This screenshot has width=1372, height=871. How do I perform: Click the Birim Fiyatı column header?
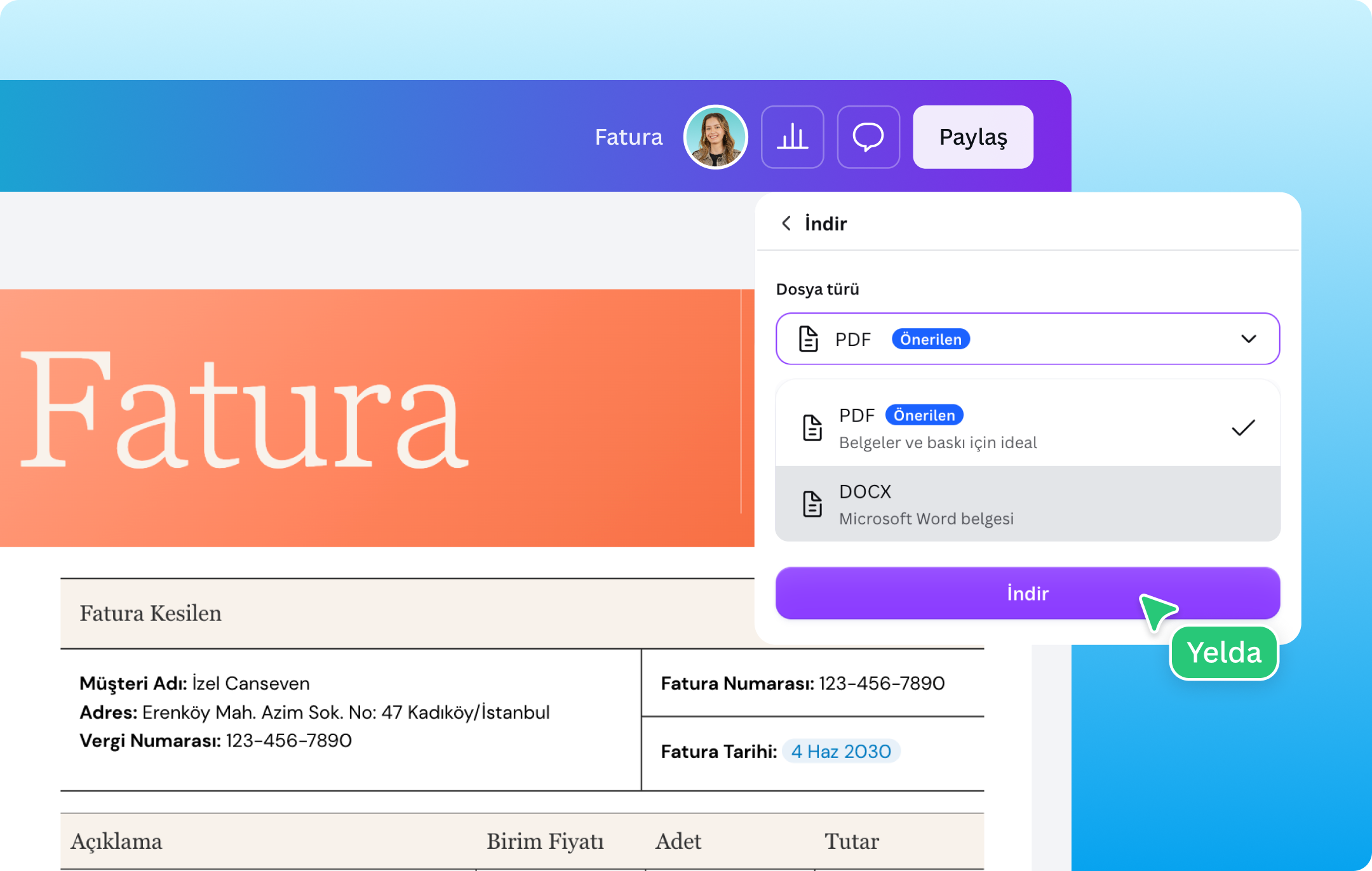[x=545, y=842]
